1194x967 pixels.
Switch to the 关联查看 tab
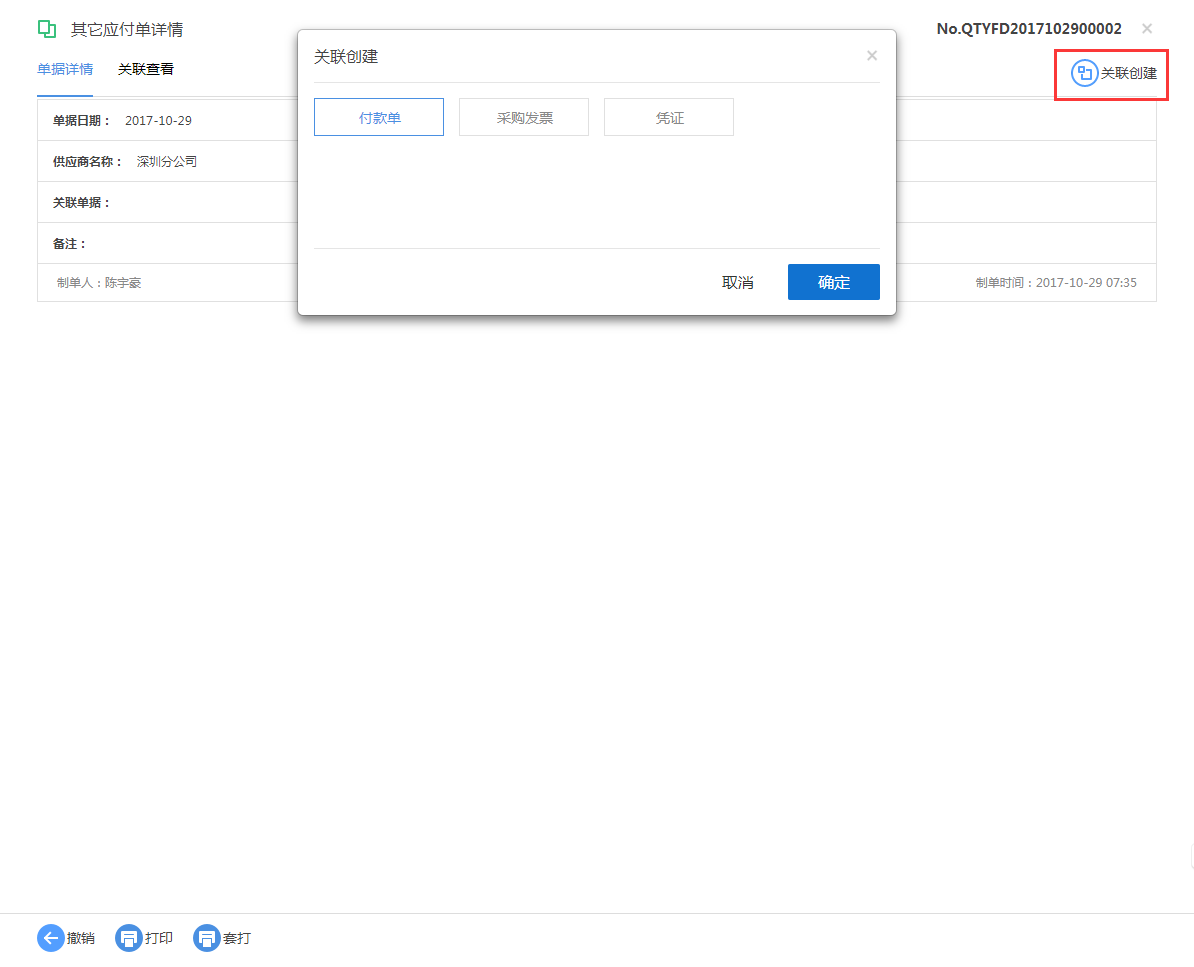[145, 69]
